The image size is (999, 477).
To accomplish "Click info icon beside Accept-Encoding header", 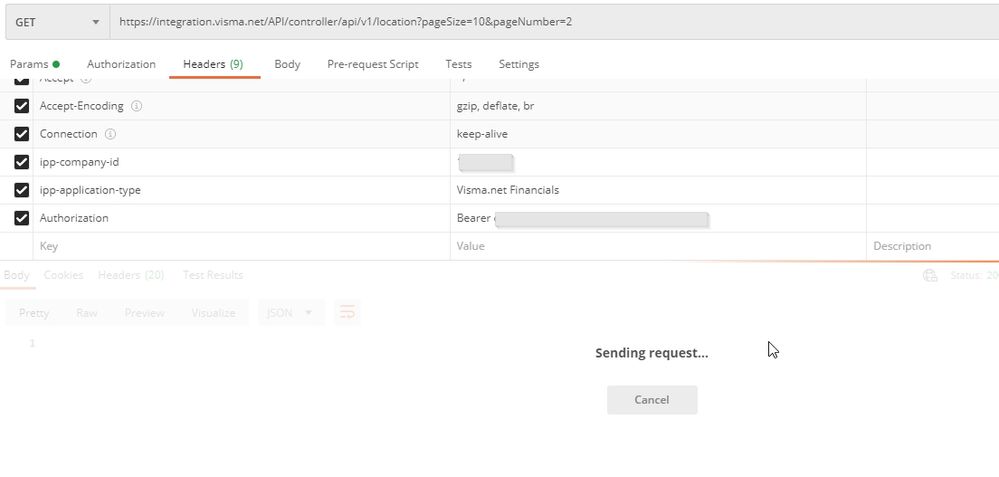I will point(136,106).
